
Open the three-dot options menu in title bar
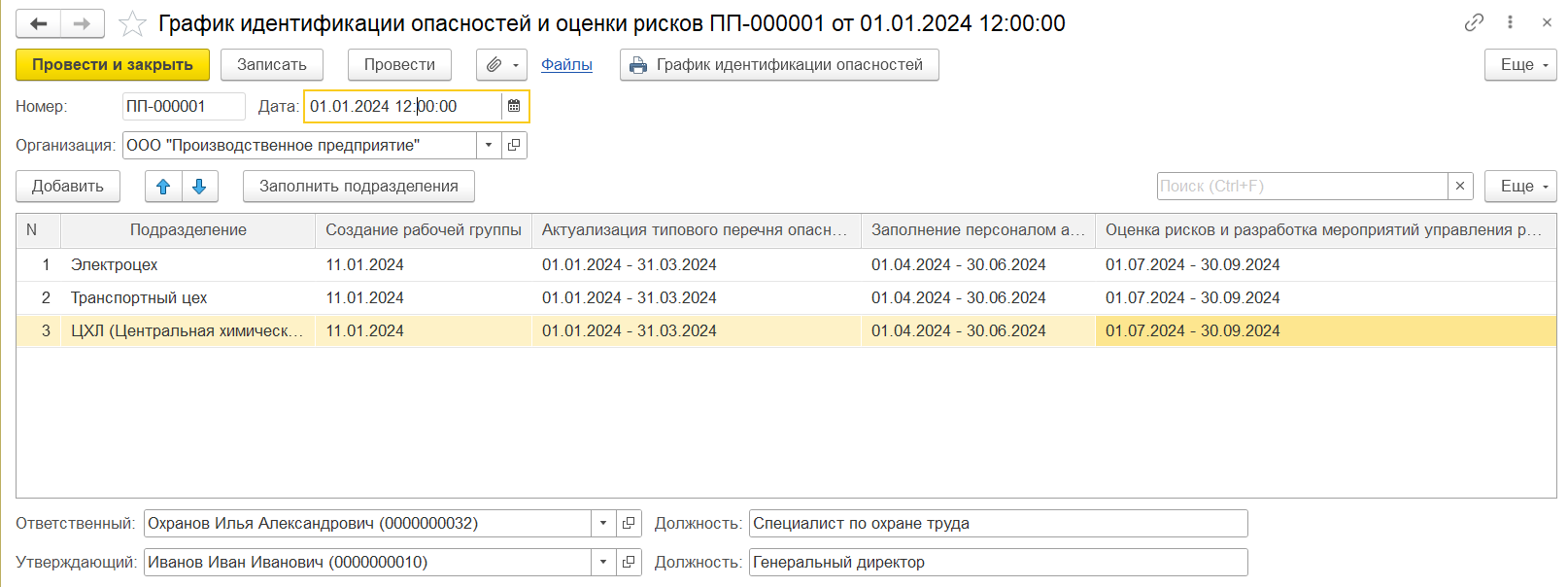(1510, 22)
